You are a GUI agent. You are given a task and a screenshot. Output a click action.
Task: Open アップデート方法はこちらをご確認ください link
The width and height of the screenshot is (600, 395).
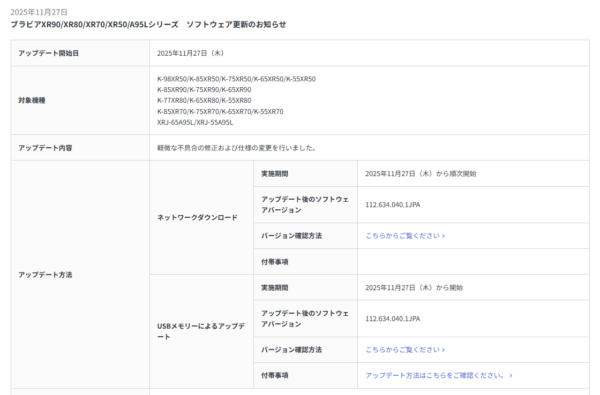[439, 375]
